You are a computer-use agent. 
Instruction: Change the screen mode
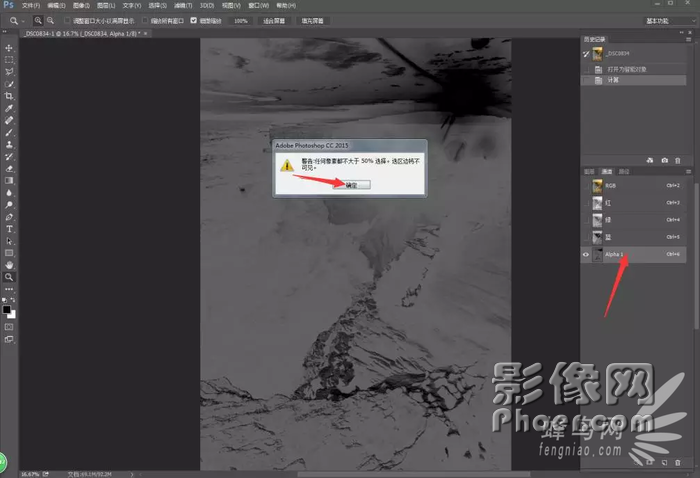[8, 339]
